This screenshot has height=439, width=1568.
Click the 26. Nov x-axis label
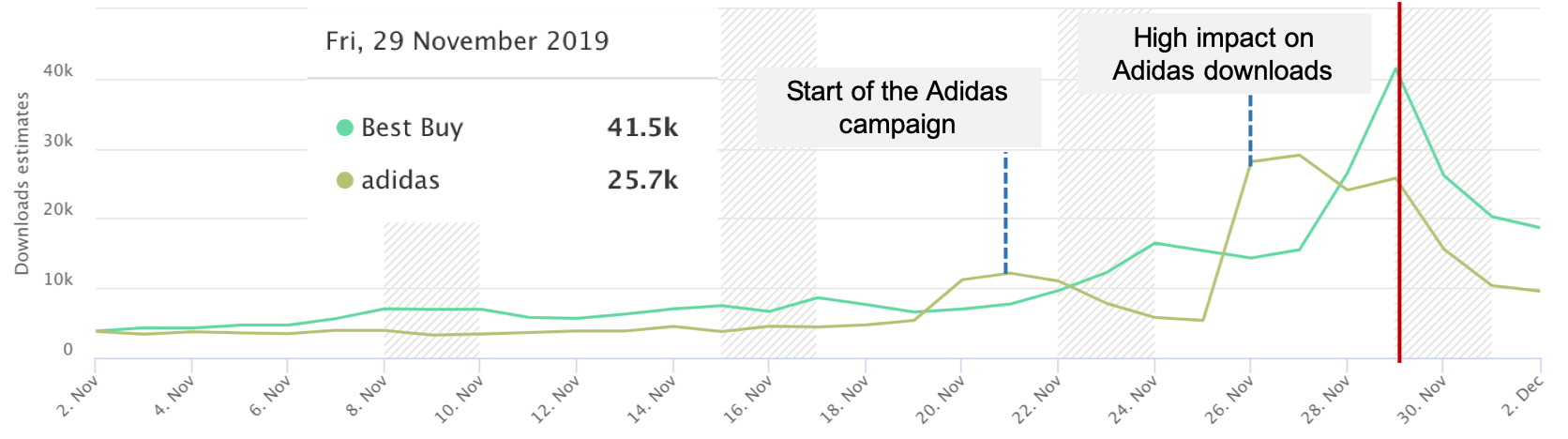(1230, 401)
